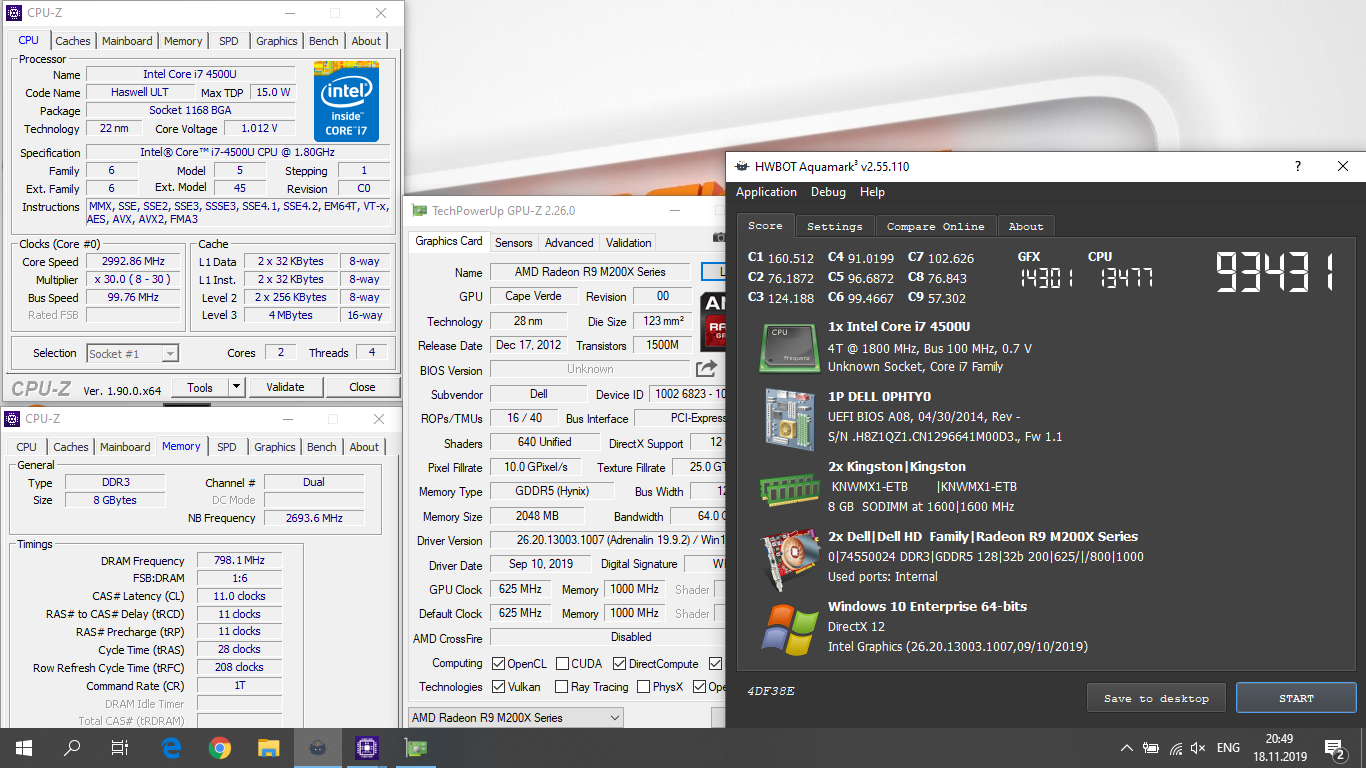This screenshot has height=768, width=1366.
Task: Open the Help menu in Aquamark
Action: [x=872, y=192]
